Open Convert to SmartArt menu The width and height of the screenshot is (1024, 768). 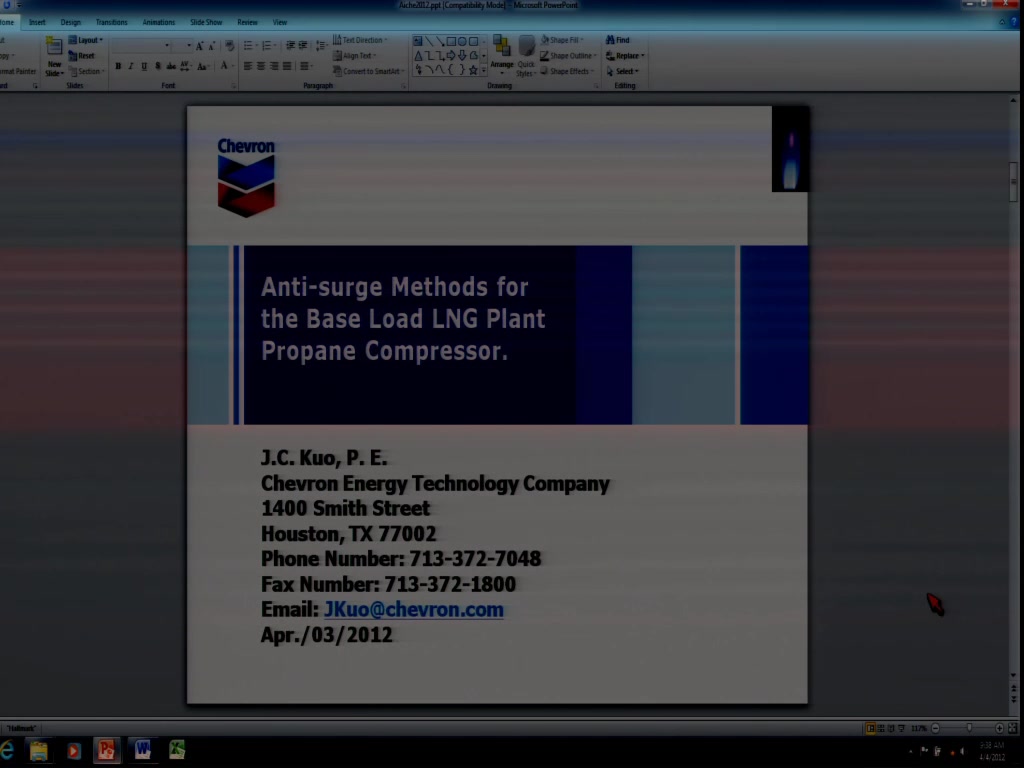(x=369, y=71)
